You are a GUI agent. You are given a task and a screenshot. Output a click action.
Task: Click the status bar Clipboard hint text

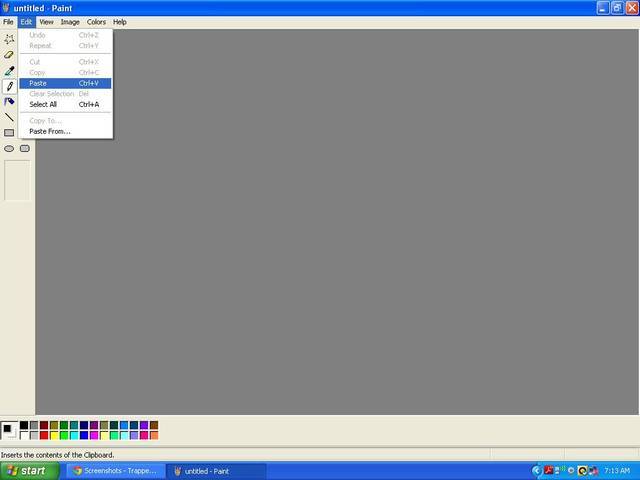click(58, 455)
